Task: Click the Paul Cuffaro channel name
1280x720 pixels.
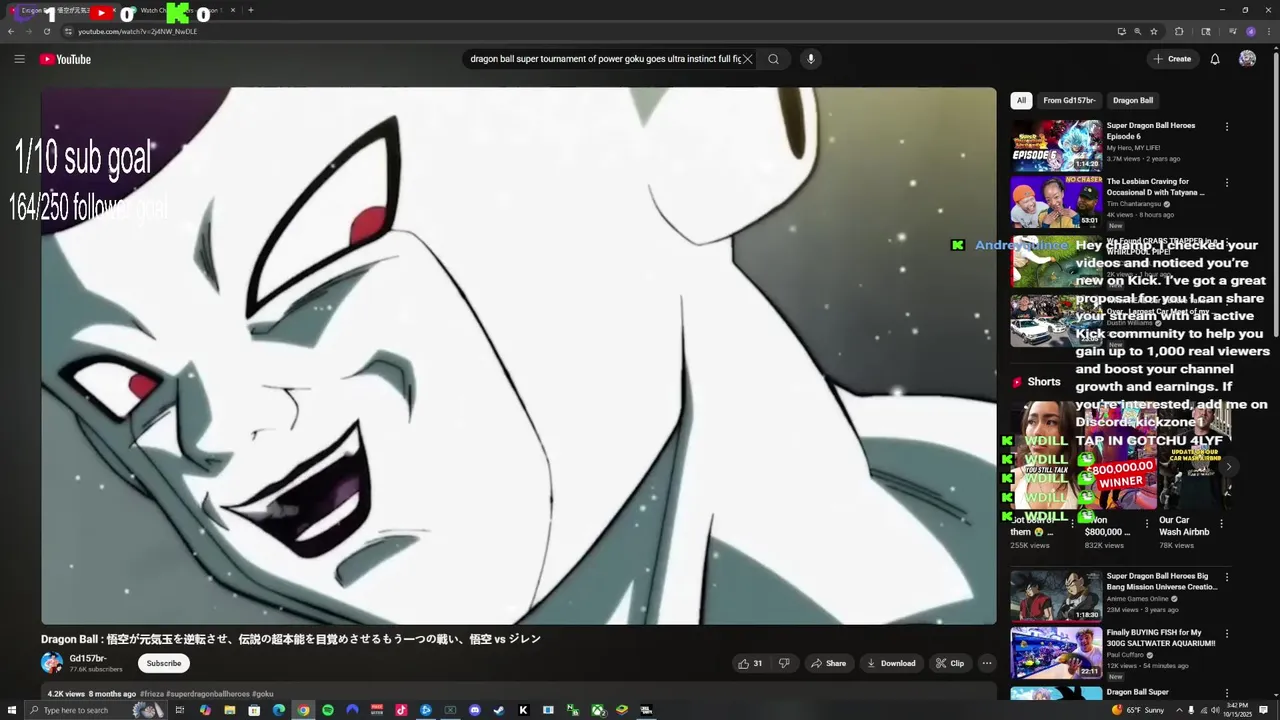Action: (x=1127, y=655)
